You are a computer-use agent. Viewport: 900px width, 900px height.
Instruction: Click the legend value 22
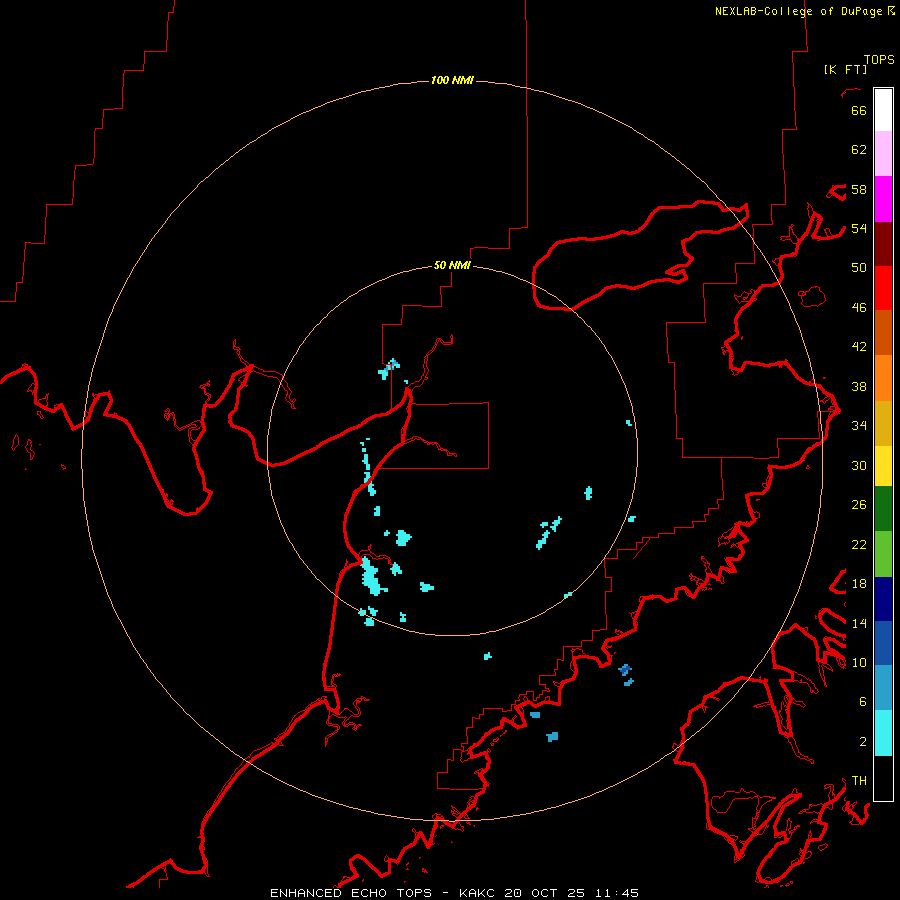coord(859,544)
